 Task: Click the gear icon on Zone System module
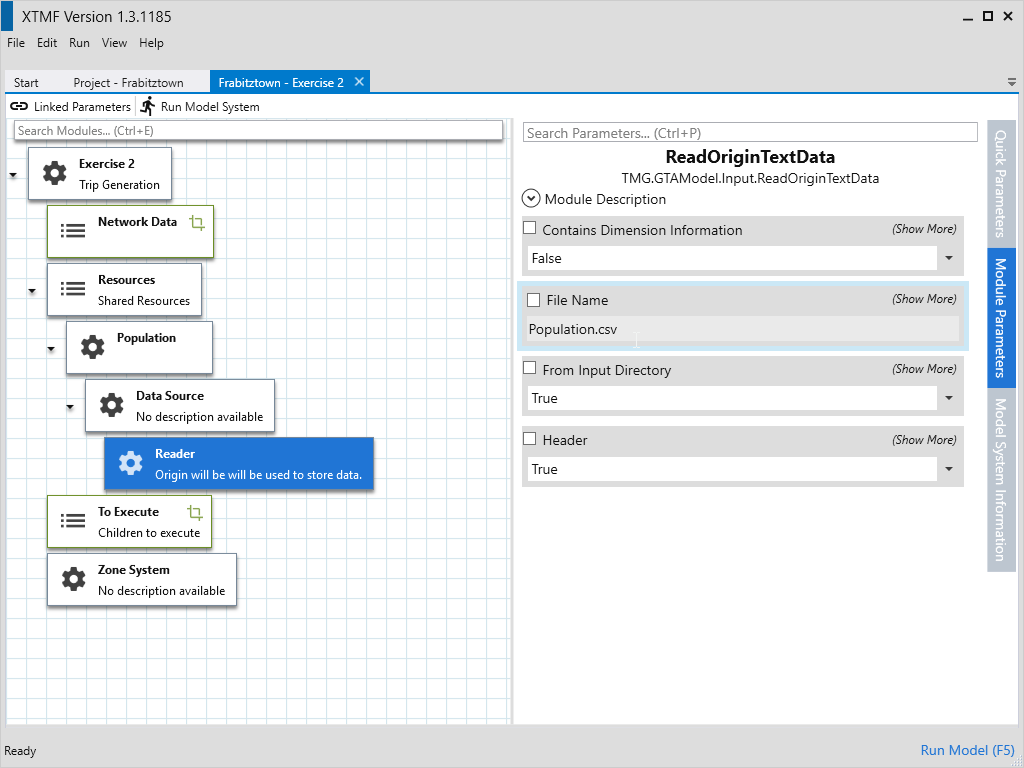73,579
